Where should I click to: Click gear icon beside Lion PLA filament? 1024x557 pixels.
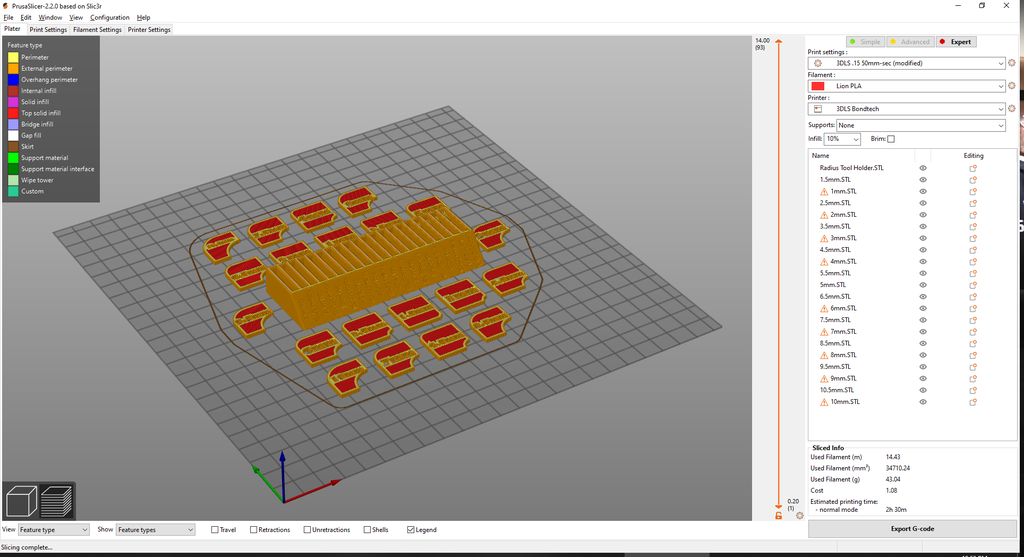click(x=1011, y=86)
